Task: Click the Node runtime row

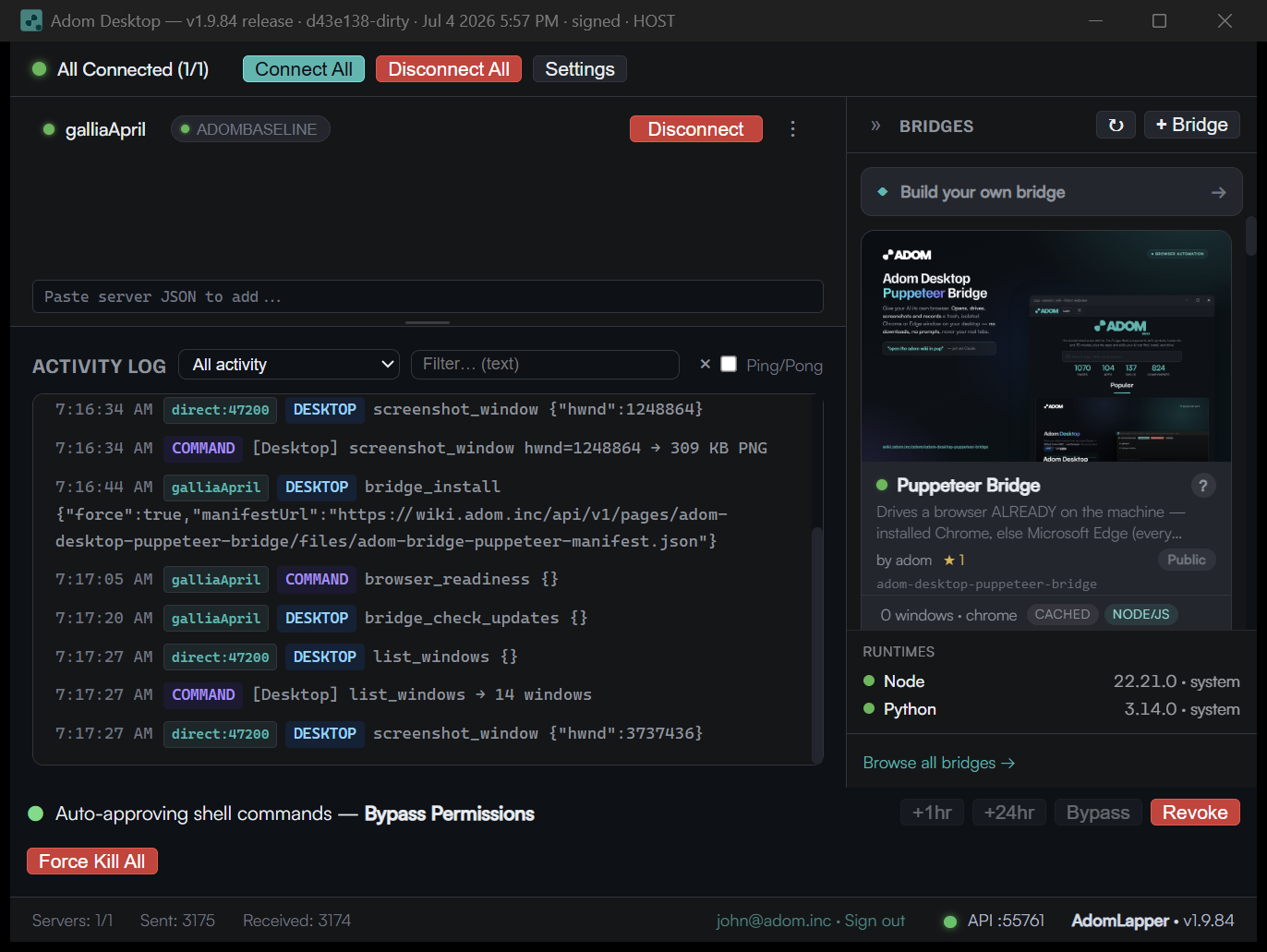Action: tap(1051, 681)
